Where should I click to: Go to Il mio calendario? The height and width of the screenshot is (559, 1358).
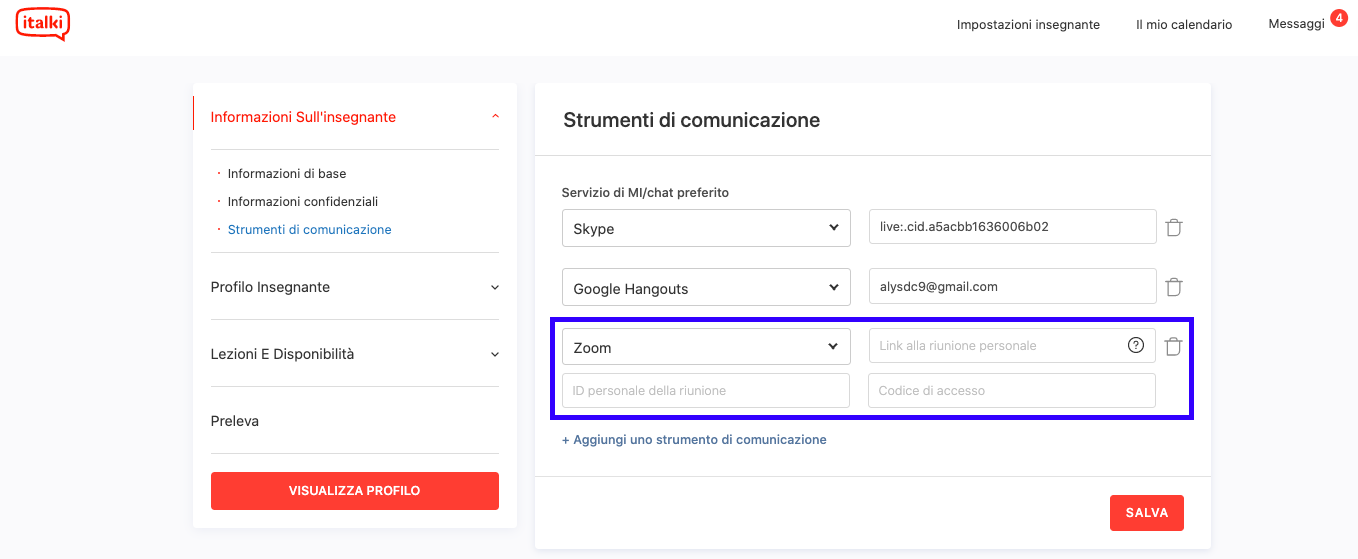point(1184,24)
